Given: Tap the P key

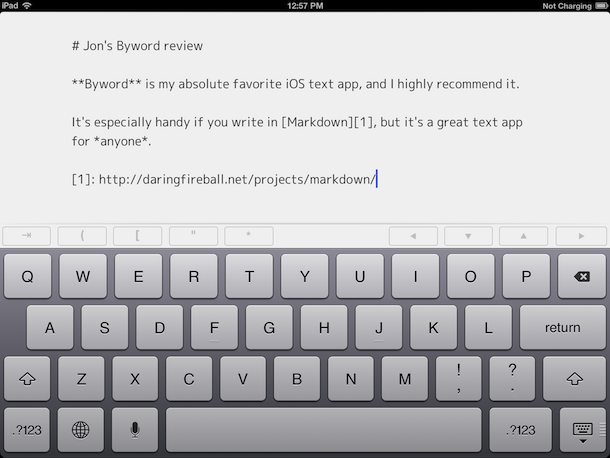Looking at the screenshot, I should tap(526, 276).
